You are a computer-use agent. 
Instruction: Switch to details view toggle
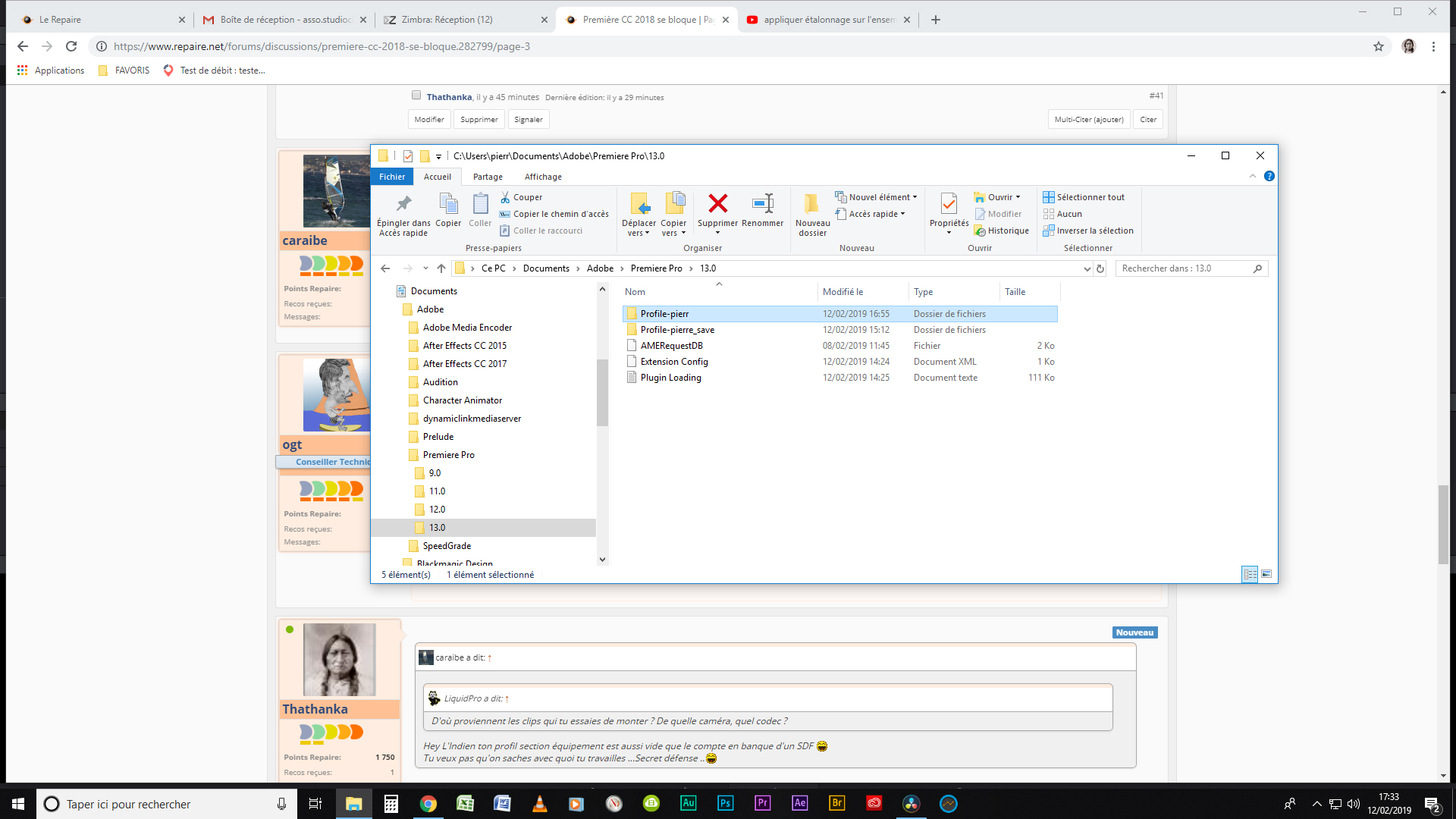click(x=1250, y=574)
